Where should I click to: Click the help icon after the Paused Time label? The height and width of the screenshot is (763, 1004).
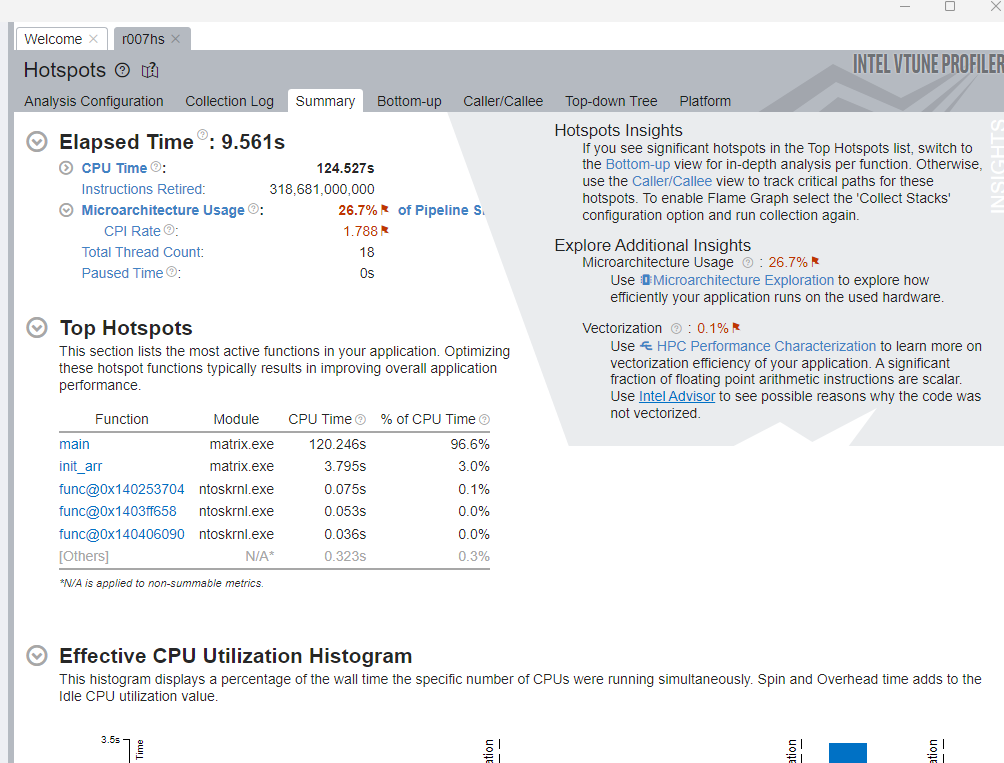tap(172, 272)
